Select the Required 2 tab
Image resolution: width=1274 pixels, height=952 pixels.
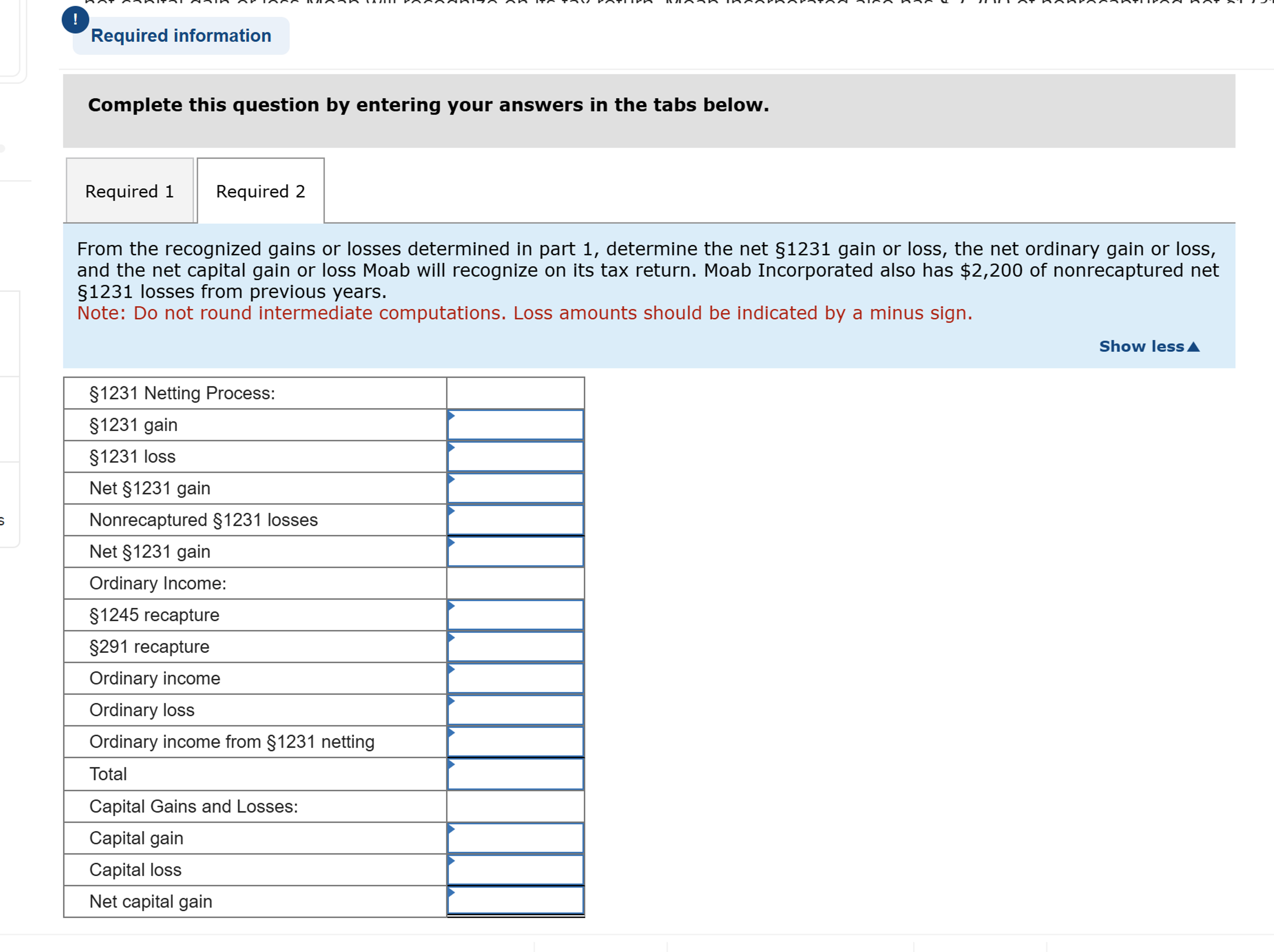click(260, 191)
